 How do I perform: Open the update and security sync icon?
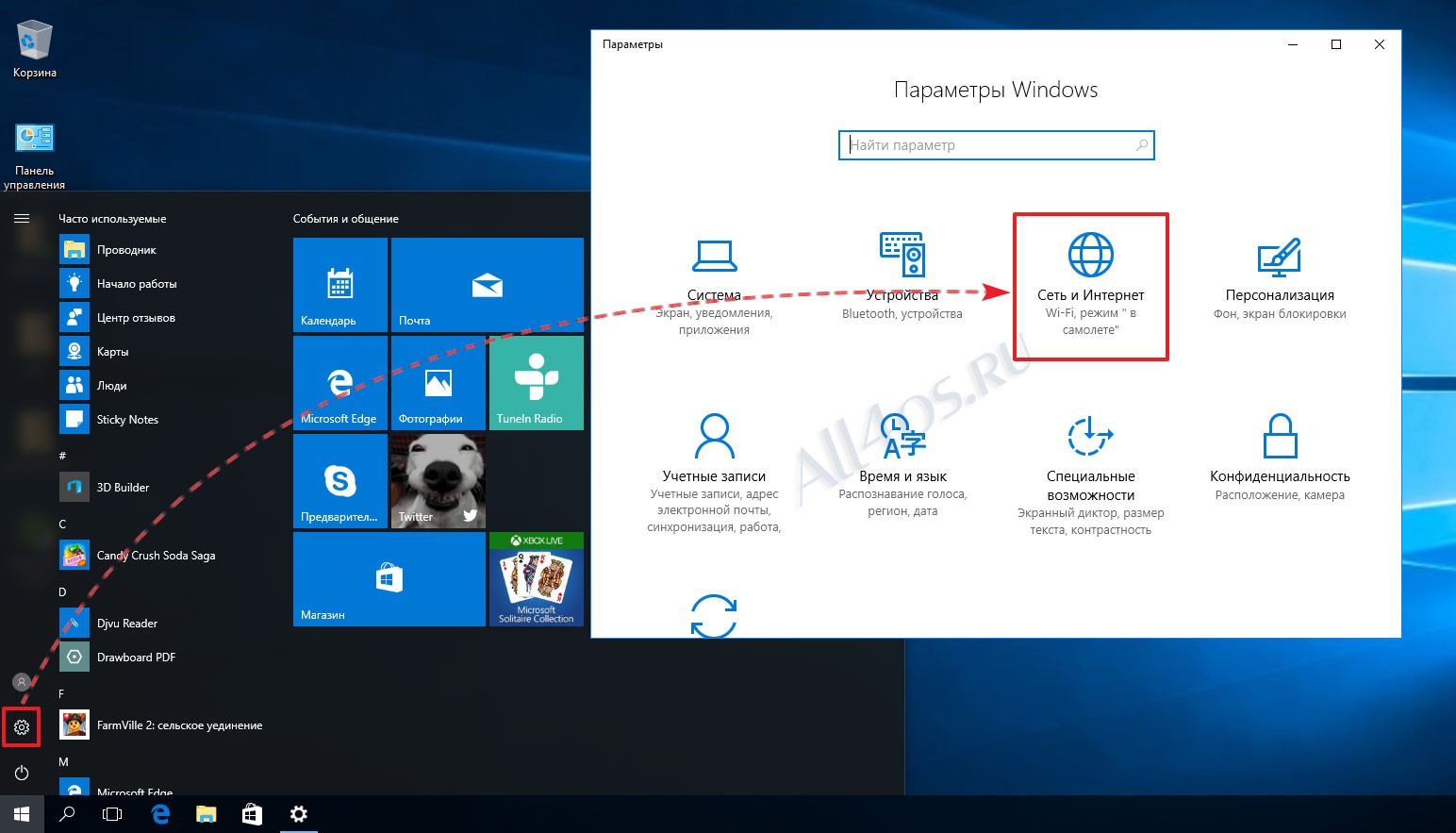point(714,615)
